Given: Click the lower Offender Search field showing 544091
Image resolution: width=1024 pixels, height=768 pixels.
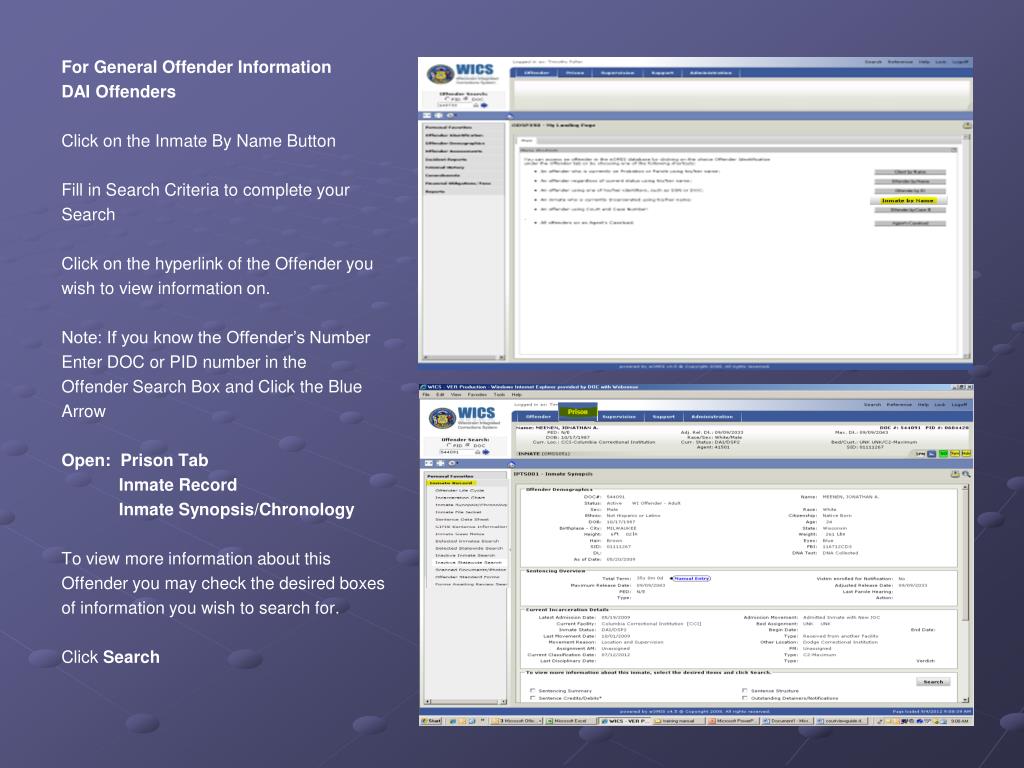Looking at the screenshot, I should click(x=455, y=452).
